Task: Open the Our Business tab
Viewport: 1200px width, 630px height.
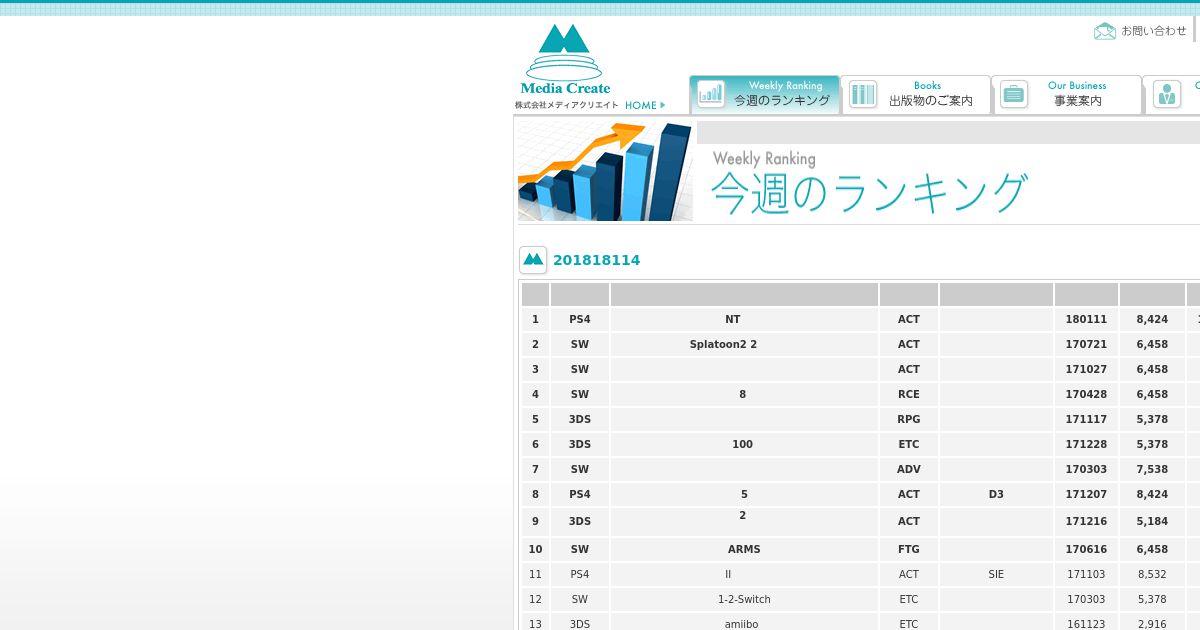Action: click(1066, 94)
